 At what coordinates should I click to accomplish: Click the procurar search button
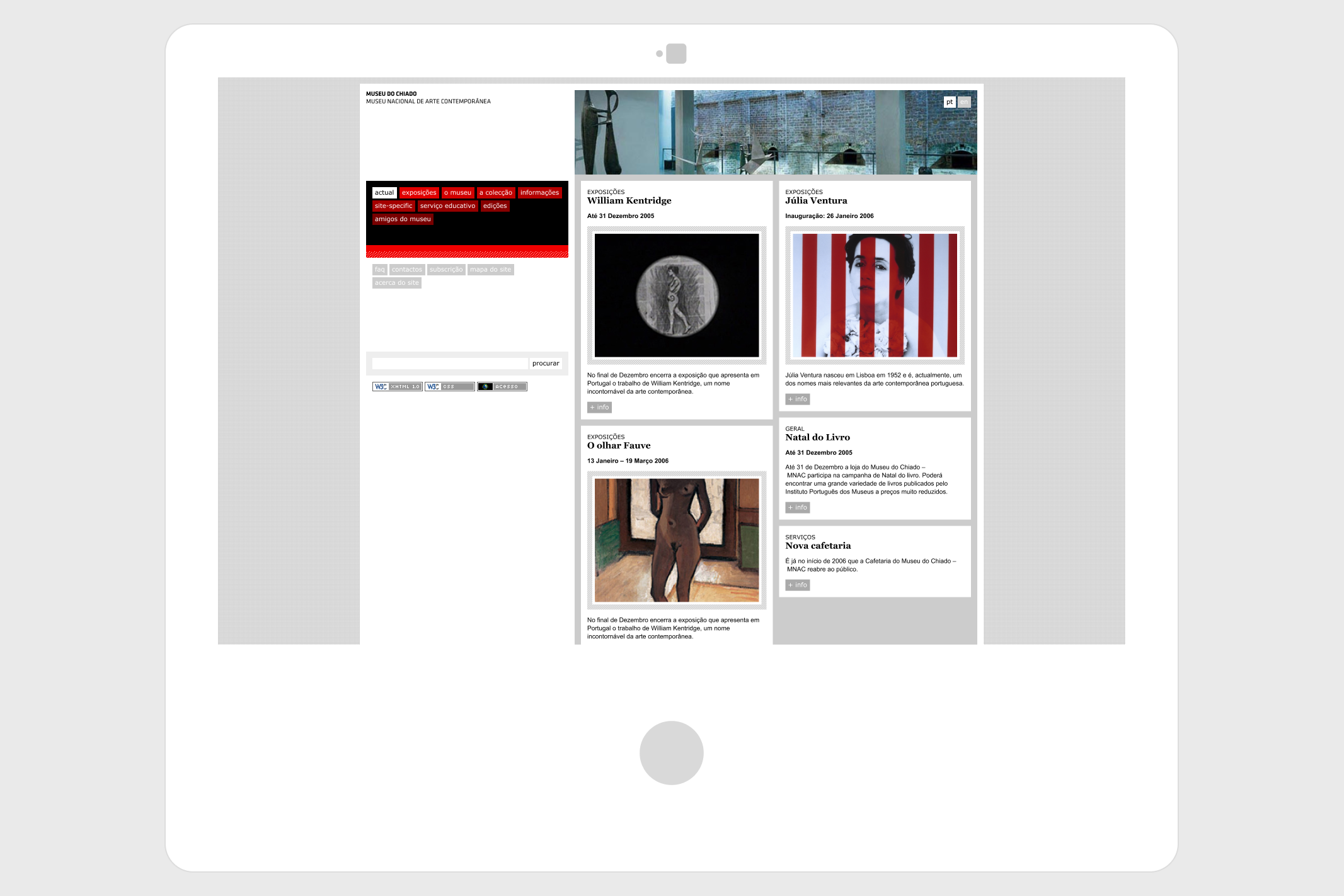pyautogui.click(x=545, y=363)
